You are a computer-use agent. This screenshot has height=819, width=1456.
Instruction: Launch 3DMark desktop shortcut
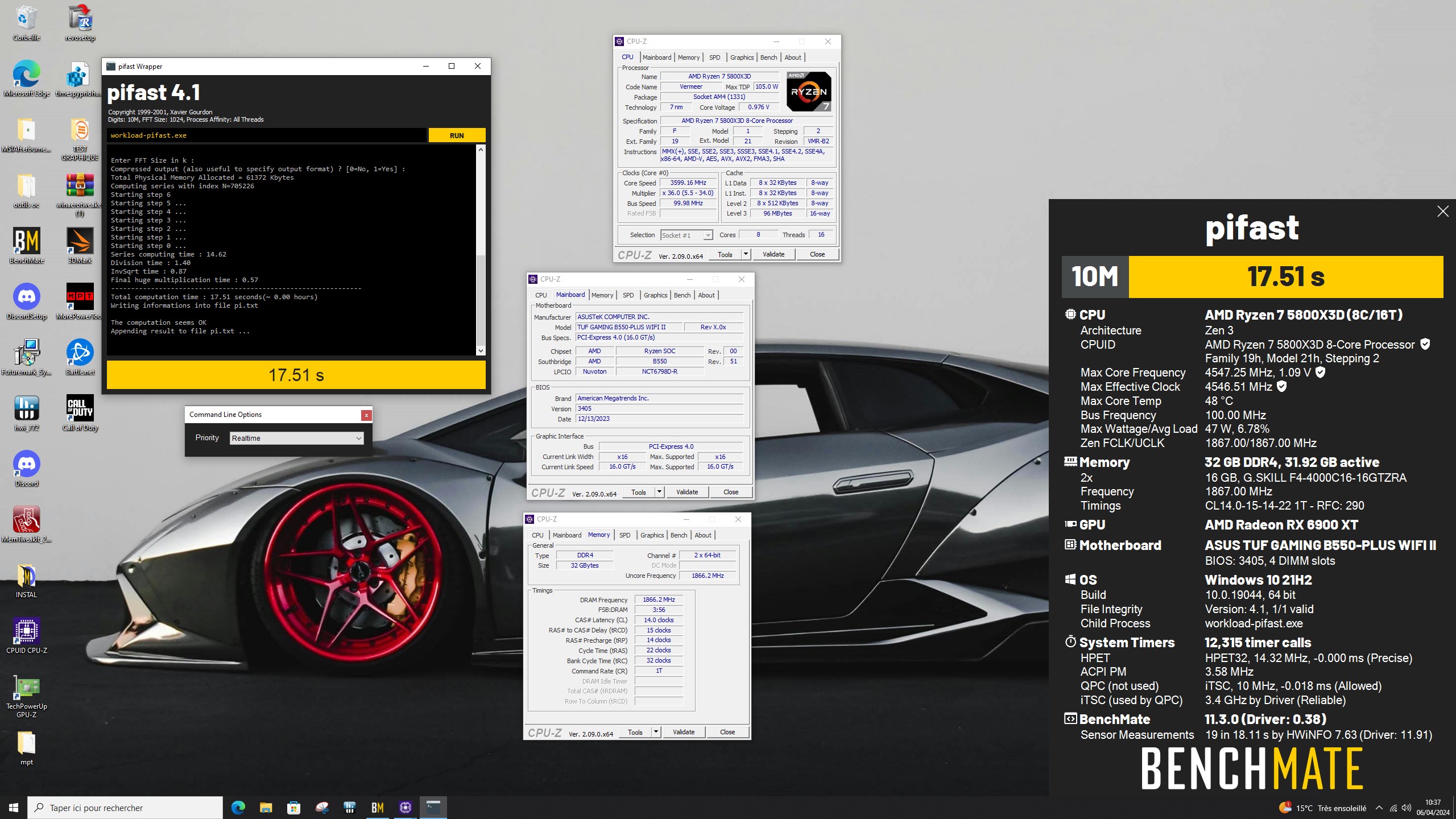point(80,246)
